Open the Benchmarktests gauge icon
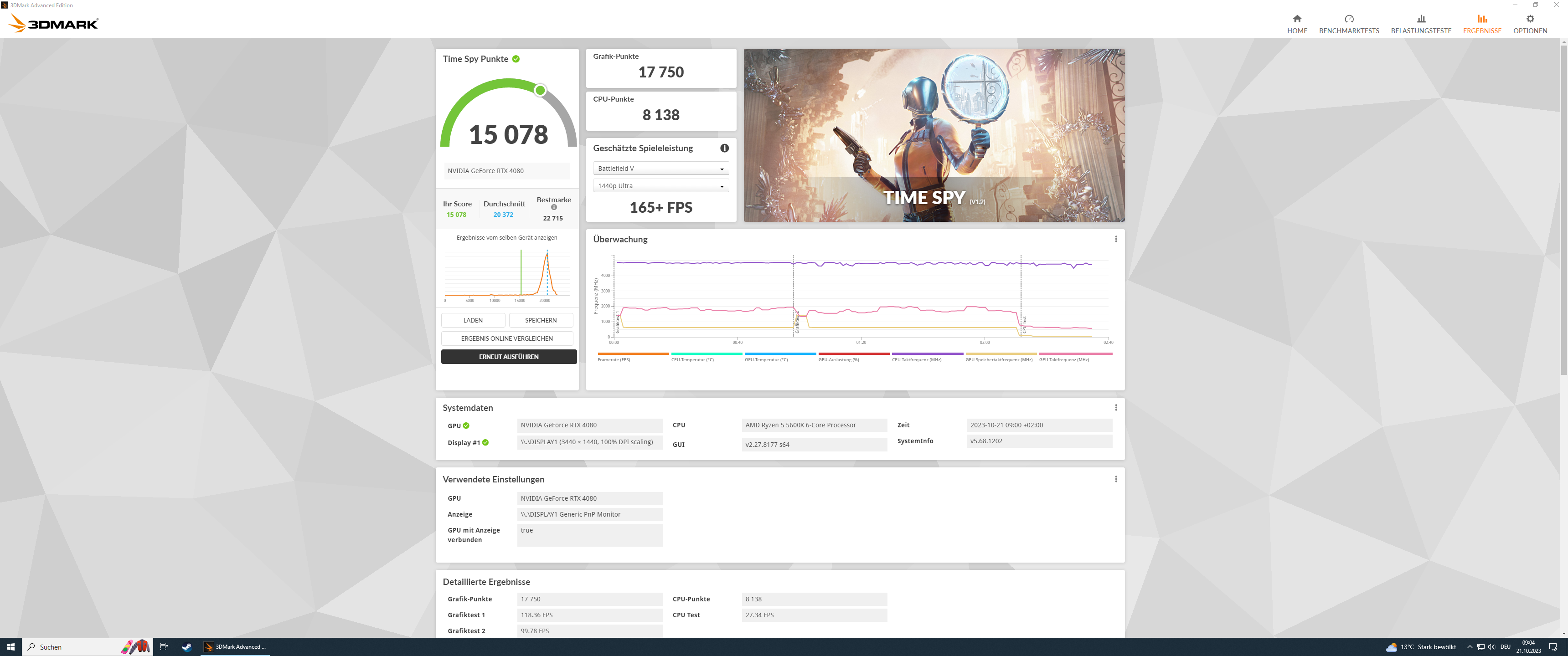 [1349, 19]
